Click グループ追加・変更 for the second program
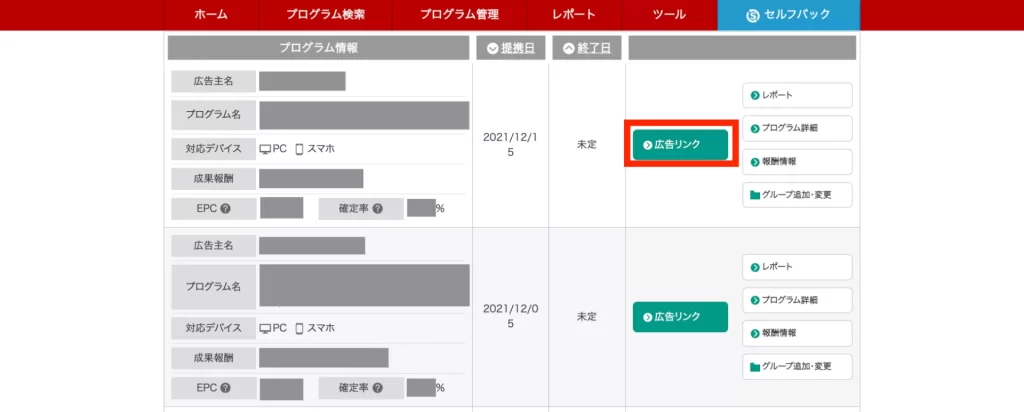The width and height of the screenshot is (1024, 412). click(x=797, y=366)
